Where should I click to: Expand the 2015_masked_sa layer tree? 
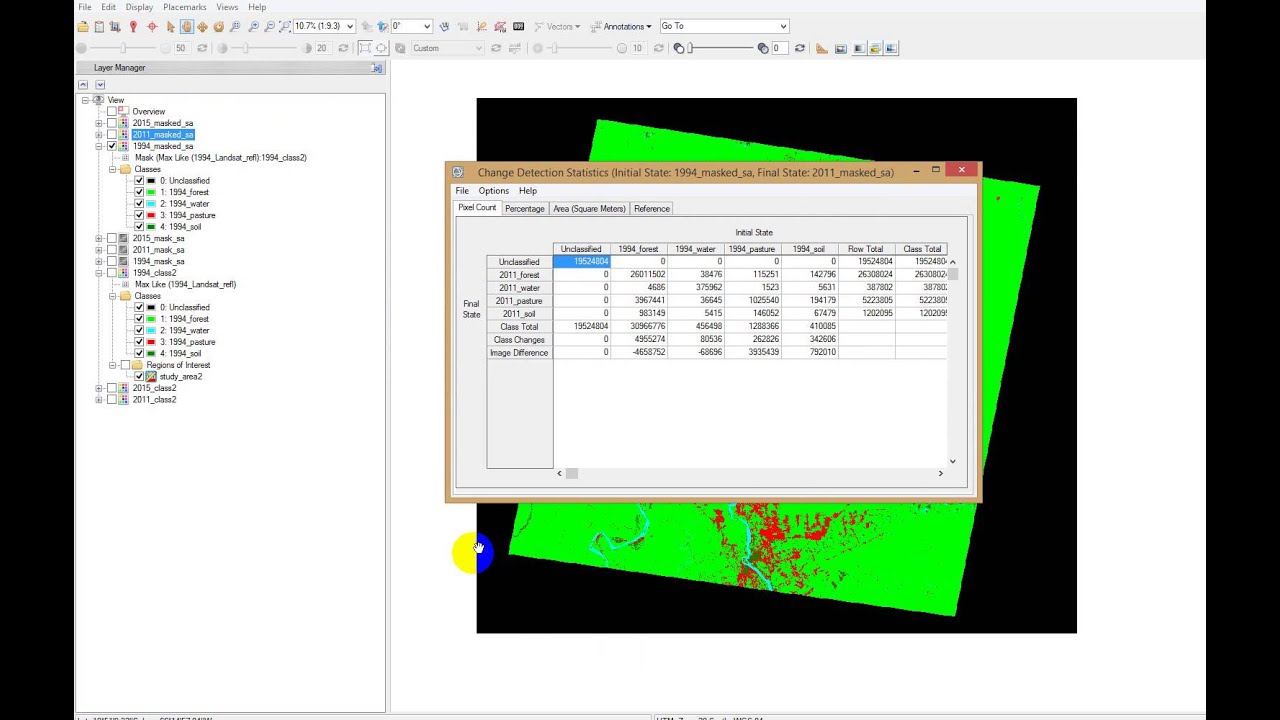point(99,123)
